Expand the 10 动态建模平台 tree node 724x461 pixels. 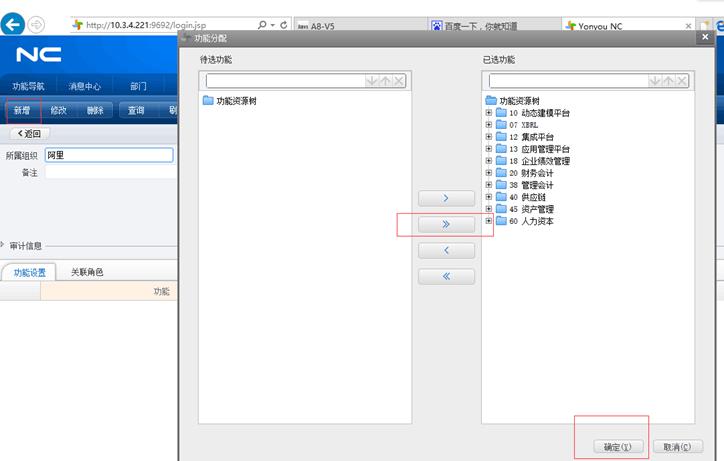pyautogui.click(x=489, y=113)
